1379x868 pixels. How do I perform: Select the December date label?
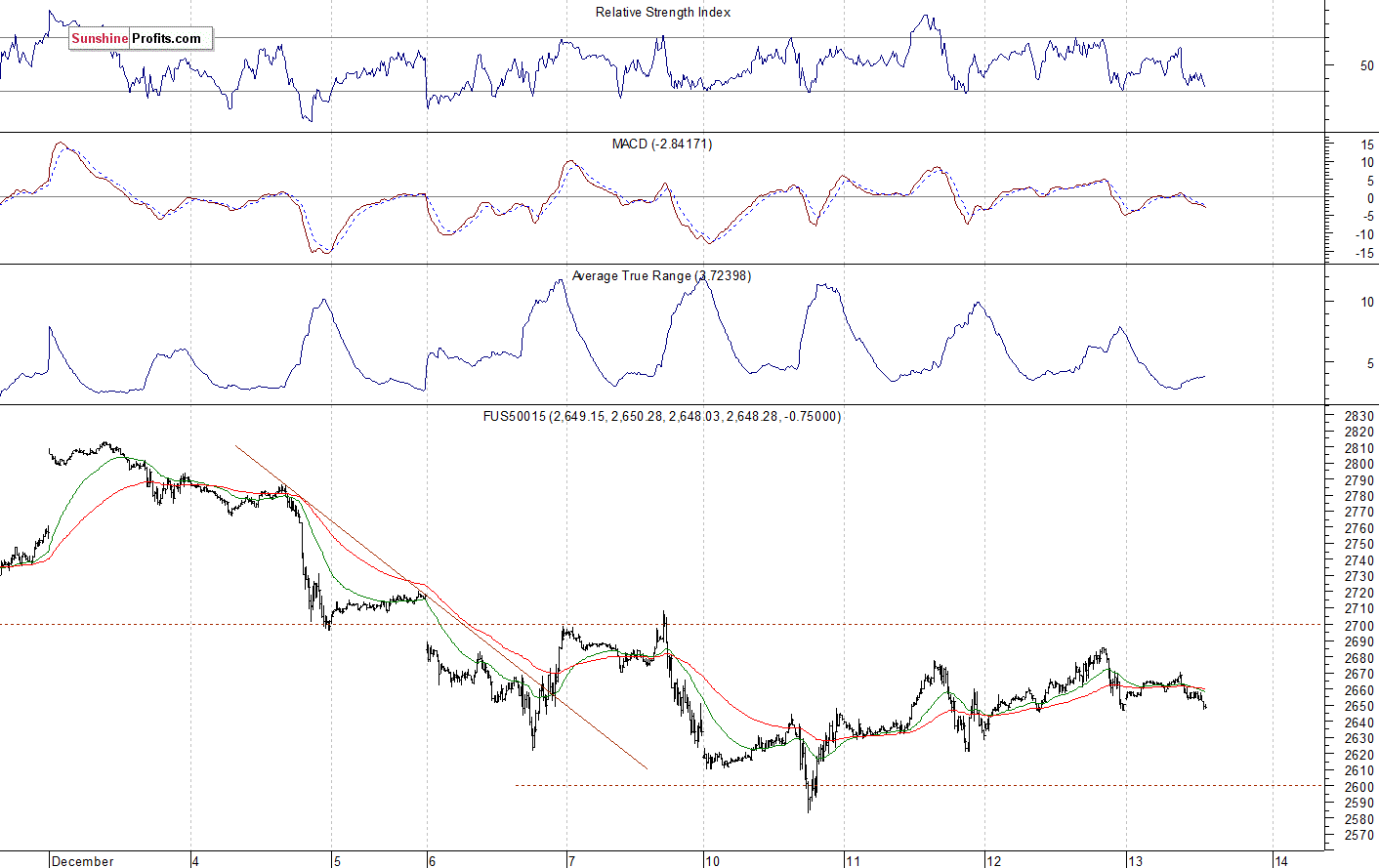pos(83,861)
